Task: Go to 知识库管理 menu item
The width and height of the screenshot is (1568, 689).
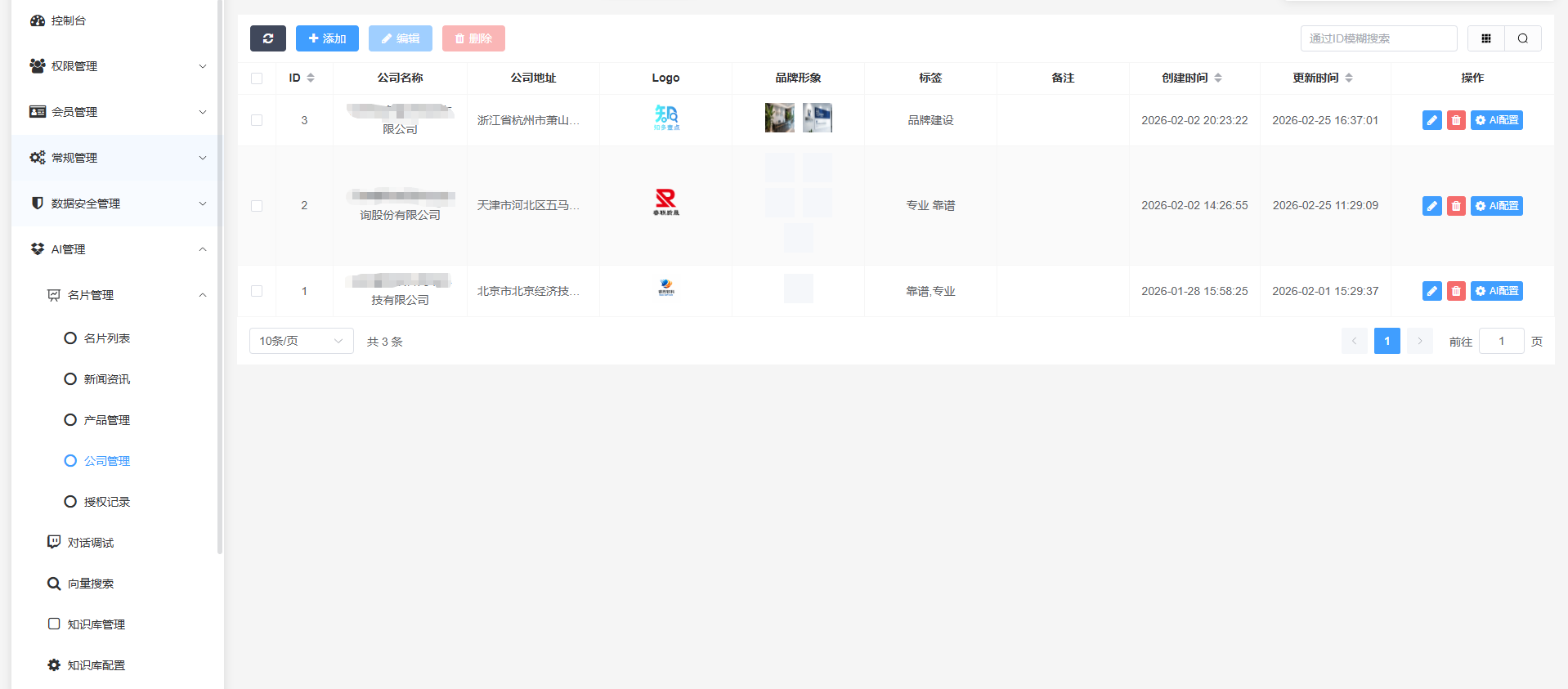Action: click(96, 624)
